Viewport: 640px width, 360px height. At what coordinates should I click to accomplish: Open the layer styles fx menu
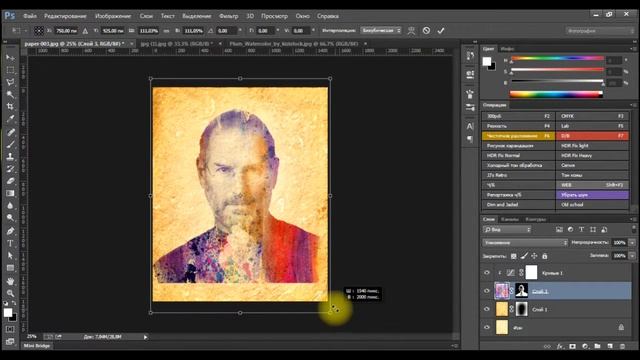coord(560,346)
